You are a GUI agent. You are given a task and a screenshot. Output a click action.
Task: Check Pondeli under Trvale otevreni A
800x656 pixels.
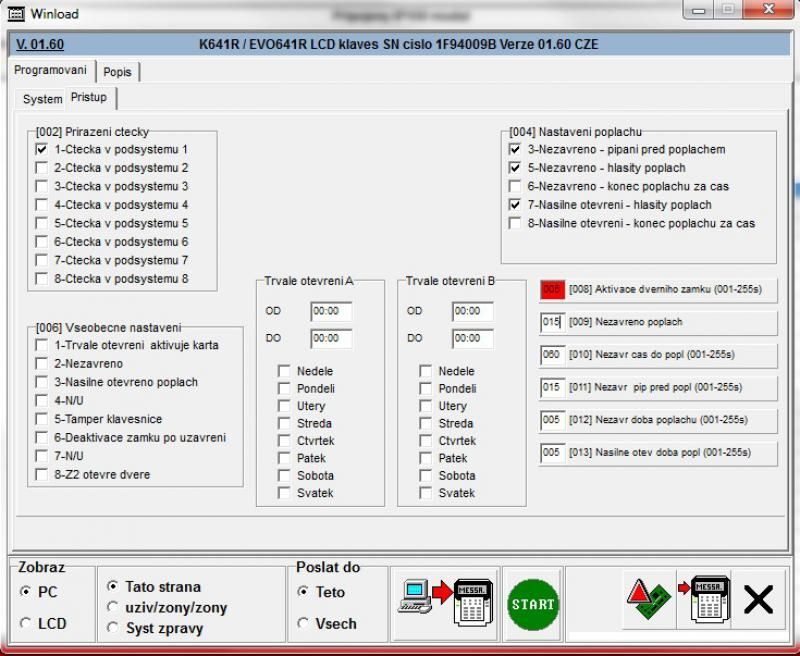point(284,389)
